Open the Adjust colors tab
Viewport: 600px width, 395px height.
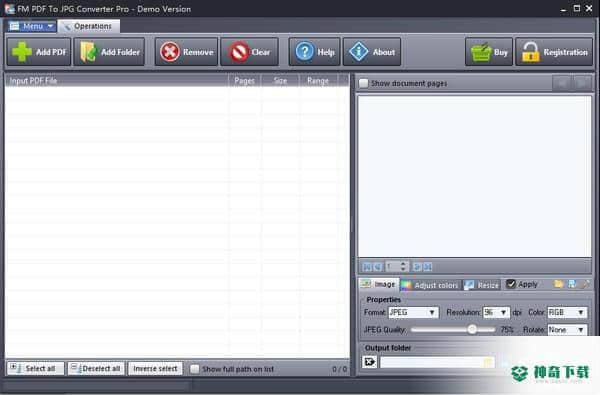point(430,285)
